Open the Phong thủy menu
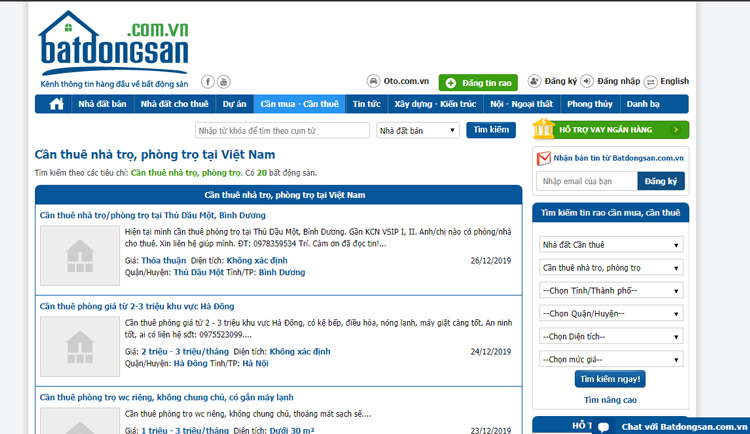The width and height of the screenshot is (750, 434). (590, 104)
